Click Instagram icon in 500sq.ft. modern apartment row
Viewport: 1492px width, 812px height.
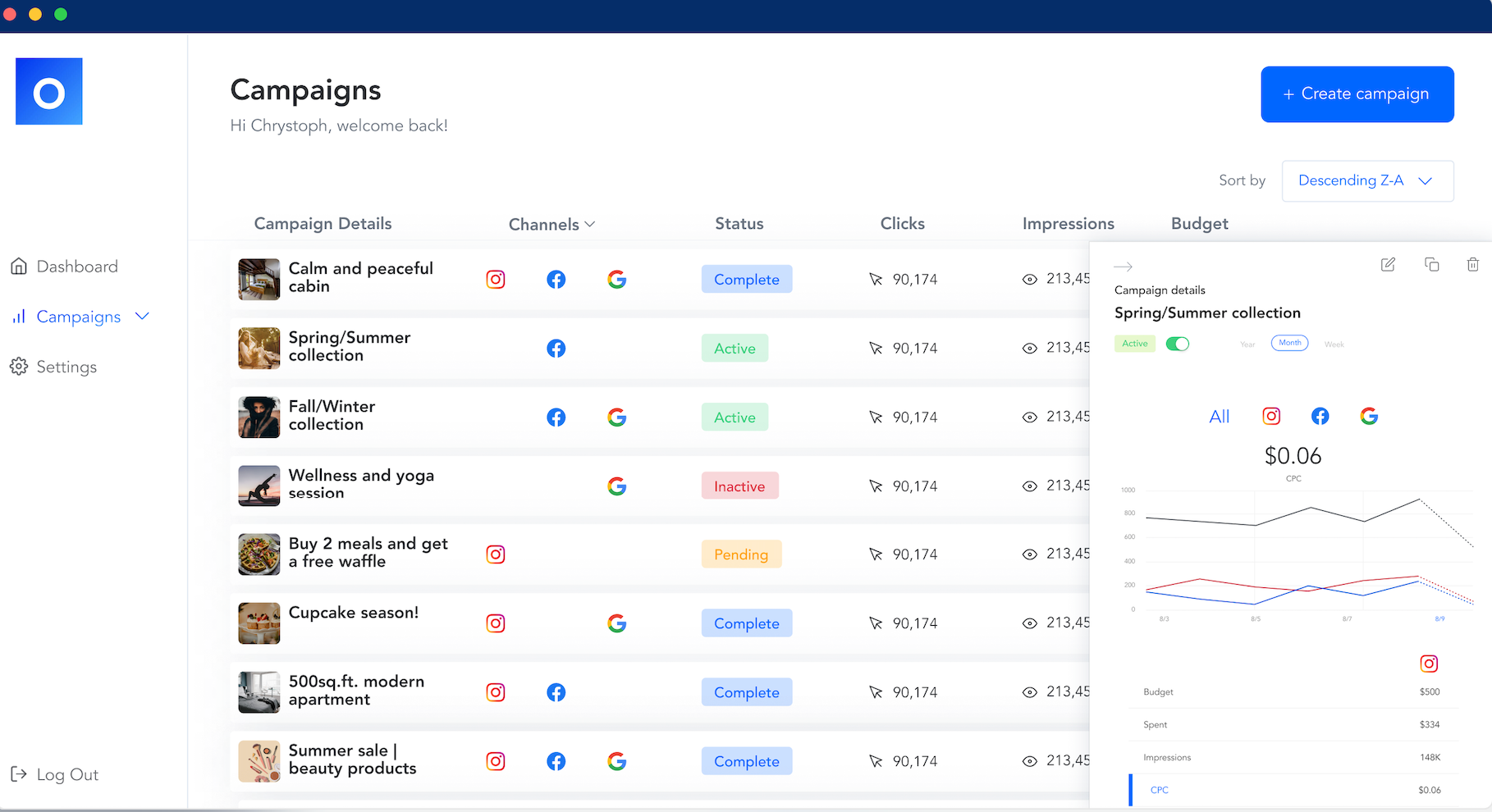point(496,692)
